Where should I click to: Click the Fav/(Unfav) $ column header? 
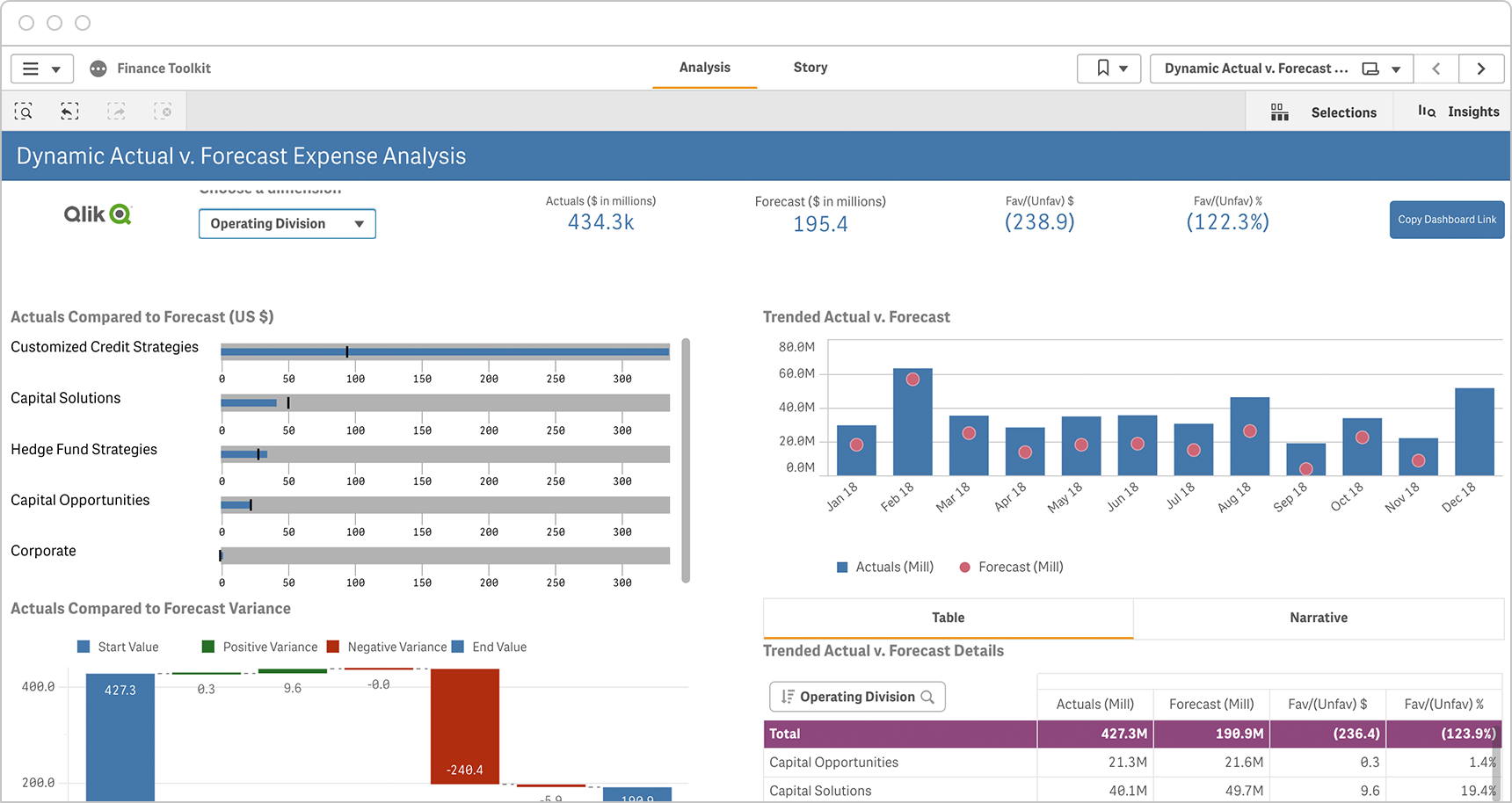click(1327, 704)
